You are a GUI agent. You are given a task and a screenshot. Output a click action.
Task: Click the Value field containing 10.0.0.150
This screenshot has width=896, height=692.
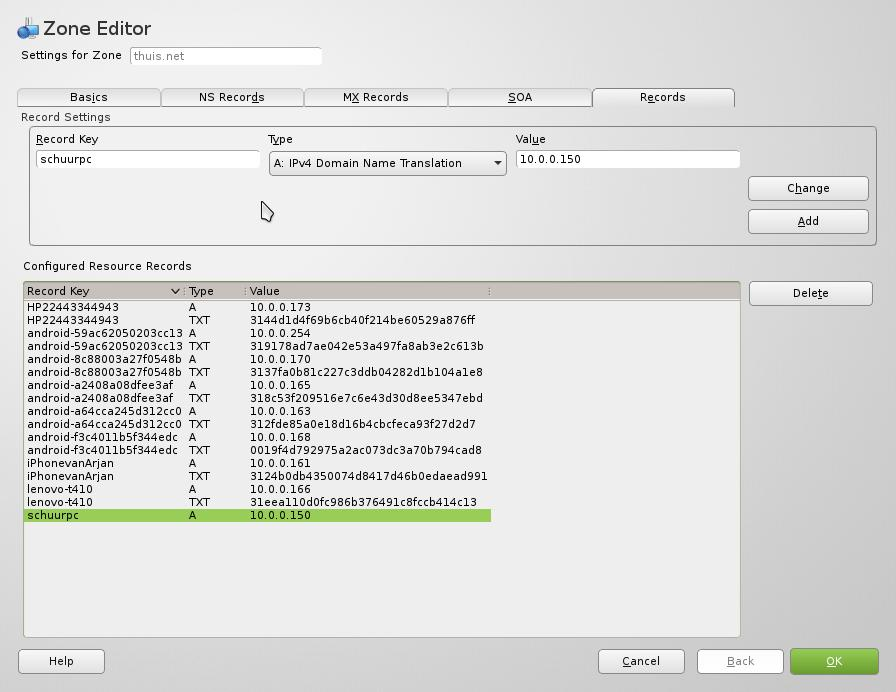pyautogui.click(x=628, y=159)
